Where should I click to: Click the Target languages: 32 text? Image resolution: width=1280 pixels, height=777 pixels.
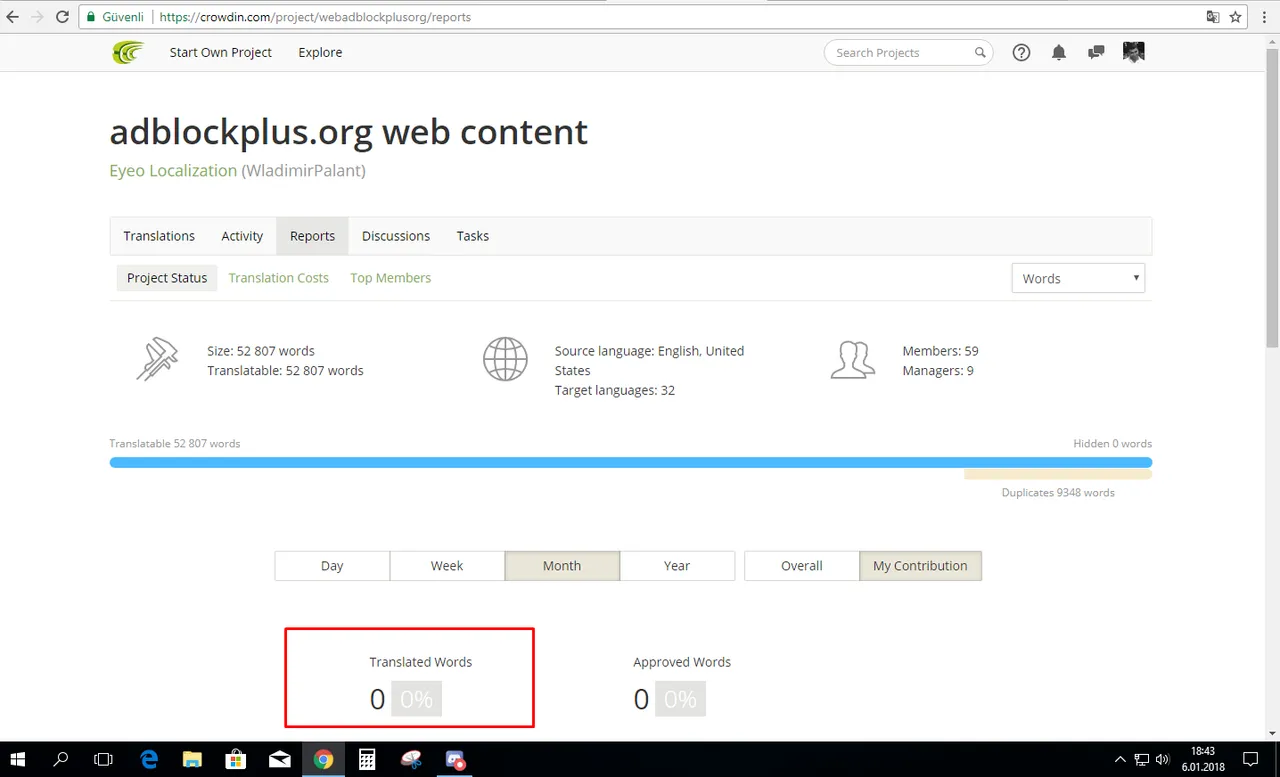click(615, 390)
